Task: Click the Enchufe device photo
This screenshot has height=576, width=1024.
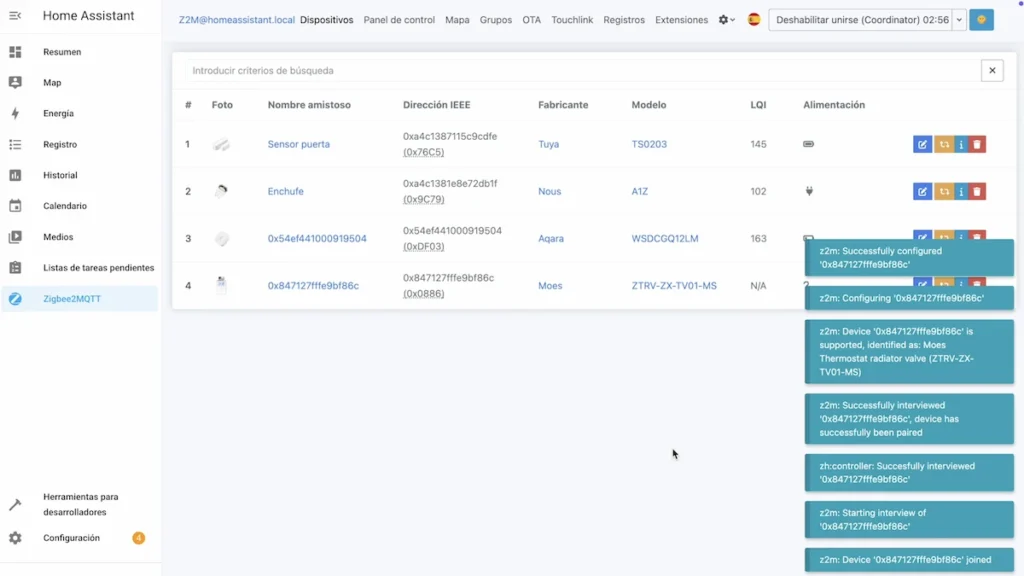Action: coord(221,191)
